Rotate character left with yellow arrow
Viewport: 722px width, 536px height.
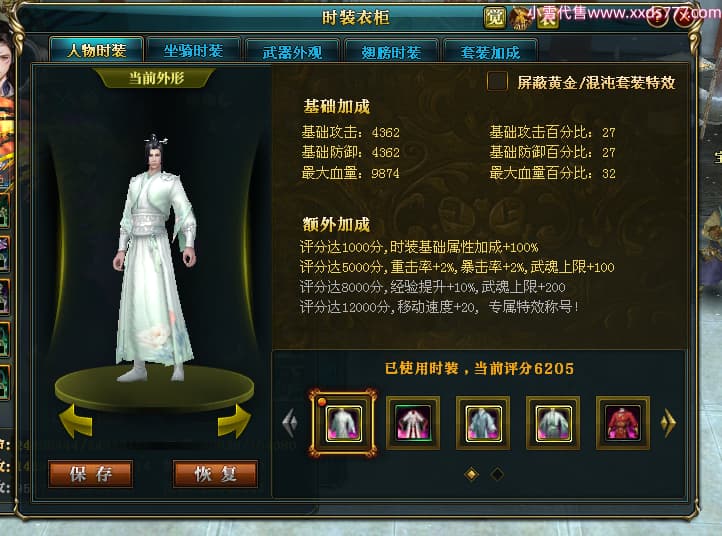point(76,421)
